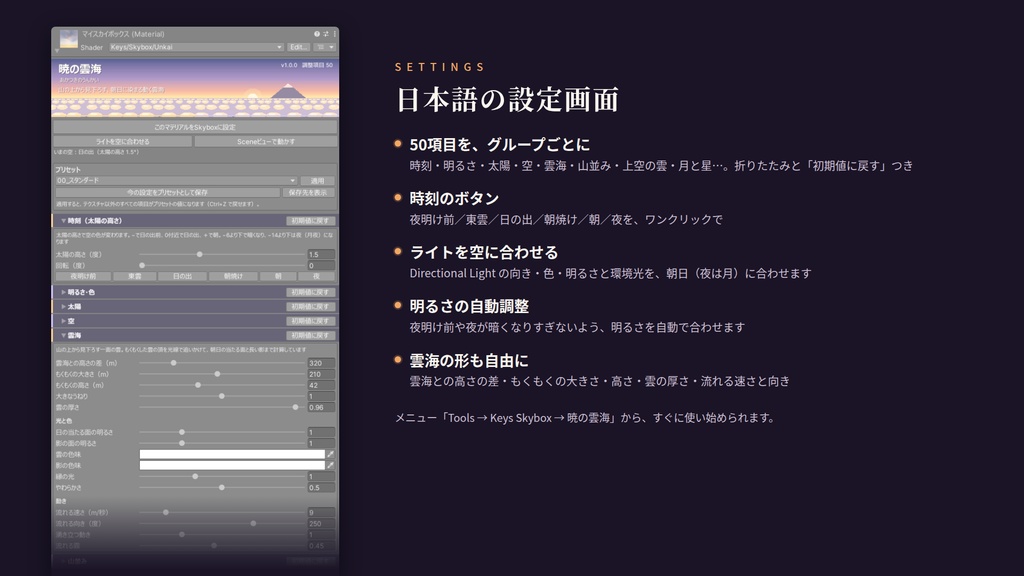Click the value field showing 42
This screenshot has width=1024, height=576.
(321, 385)
